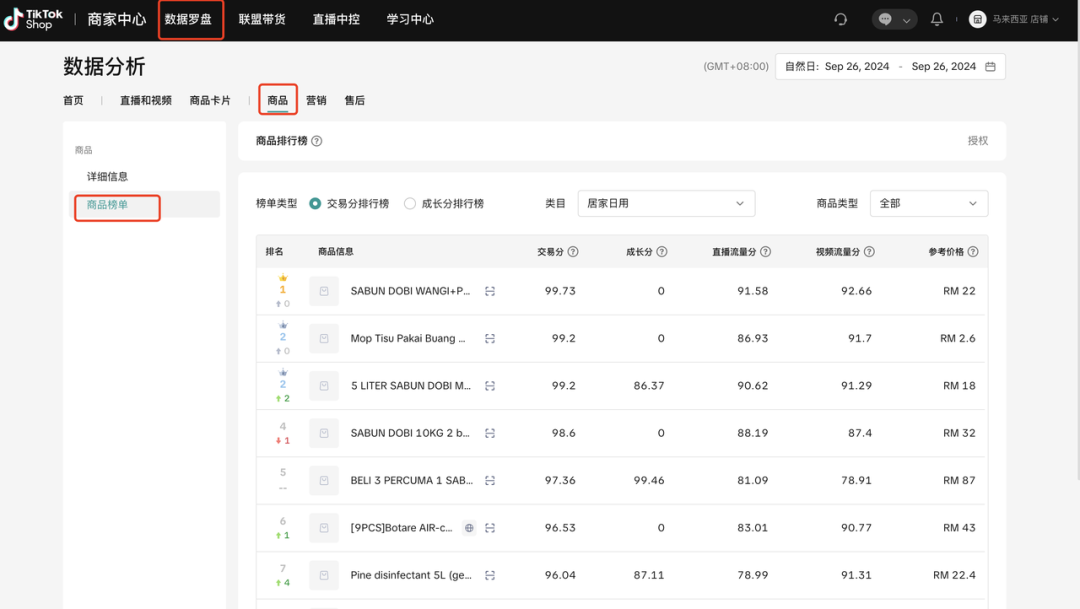Open the 类目 dropdown showing 居家日用

(x=666, y=203)
